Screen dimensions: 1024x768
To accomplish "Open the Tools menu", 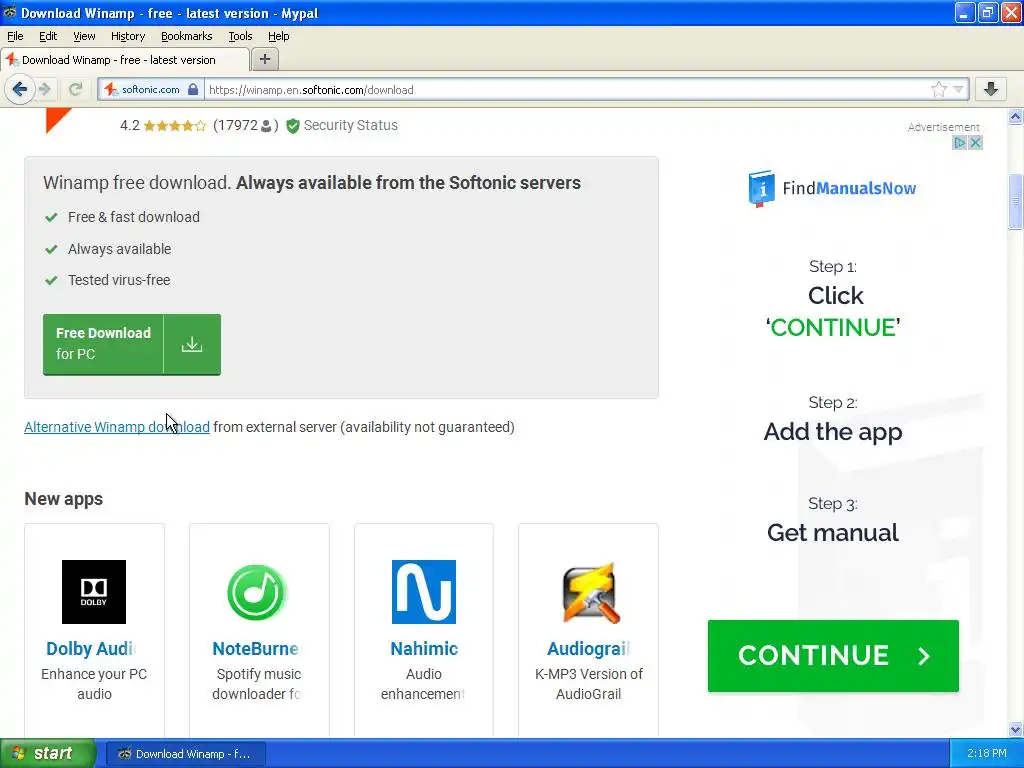I will (x=240, y=36).
